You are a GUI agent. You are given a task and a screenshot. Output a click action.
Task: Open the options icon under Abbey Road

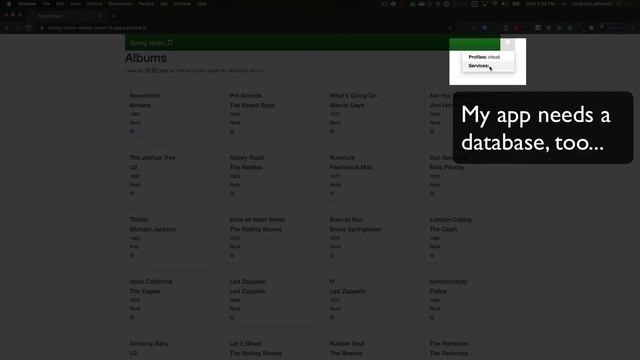click(232, 193)
